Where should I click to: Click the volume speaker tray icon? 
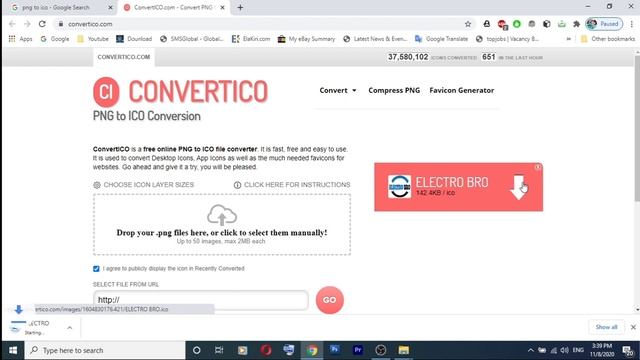tap(564, 350)
